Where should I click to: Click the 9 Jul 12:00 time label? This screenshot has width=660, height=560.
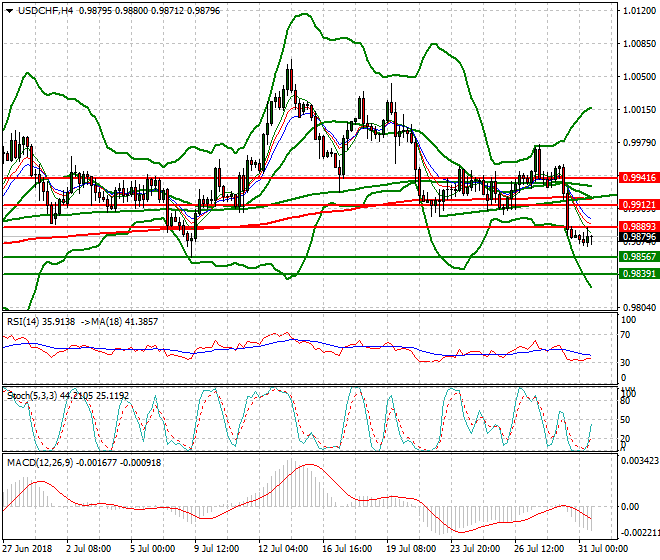point(217,549)
